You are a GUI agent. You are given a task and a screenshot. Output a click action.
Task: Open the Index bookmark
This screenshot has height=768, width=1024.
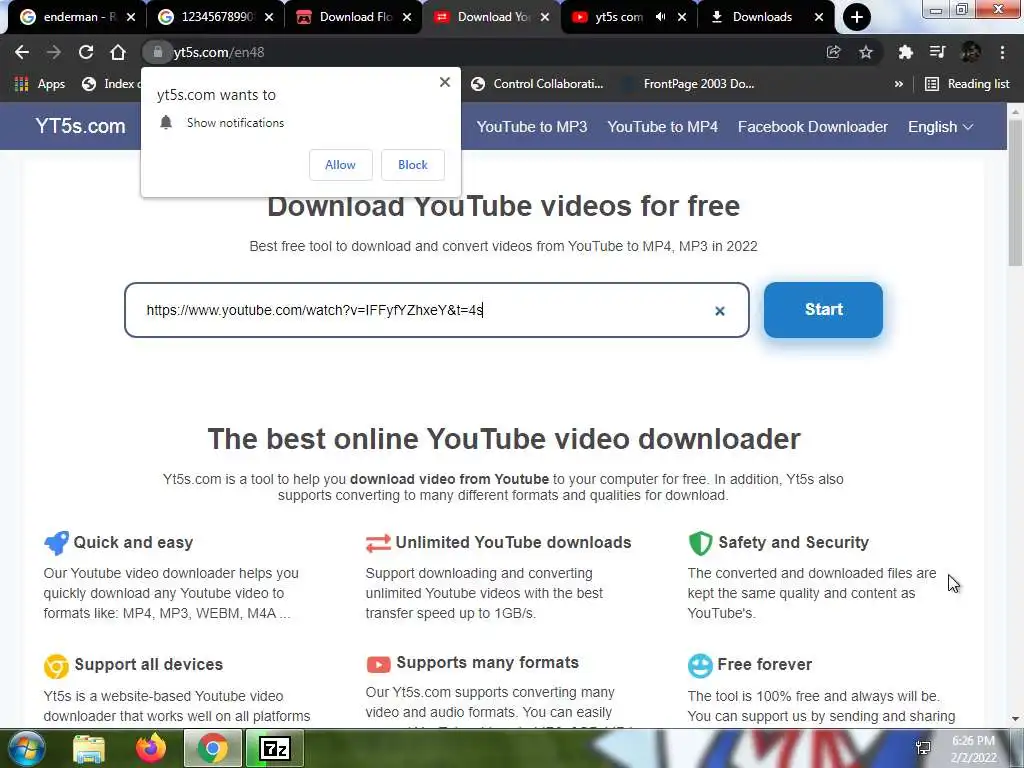[x=111, y=84]
